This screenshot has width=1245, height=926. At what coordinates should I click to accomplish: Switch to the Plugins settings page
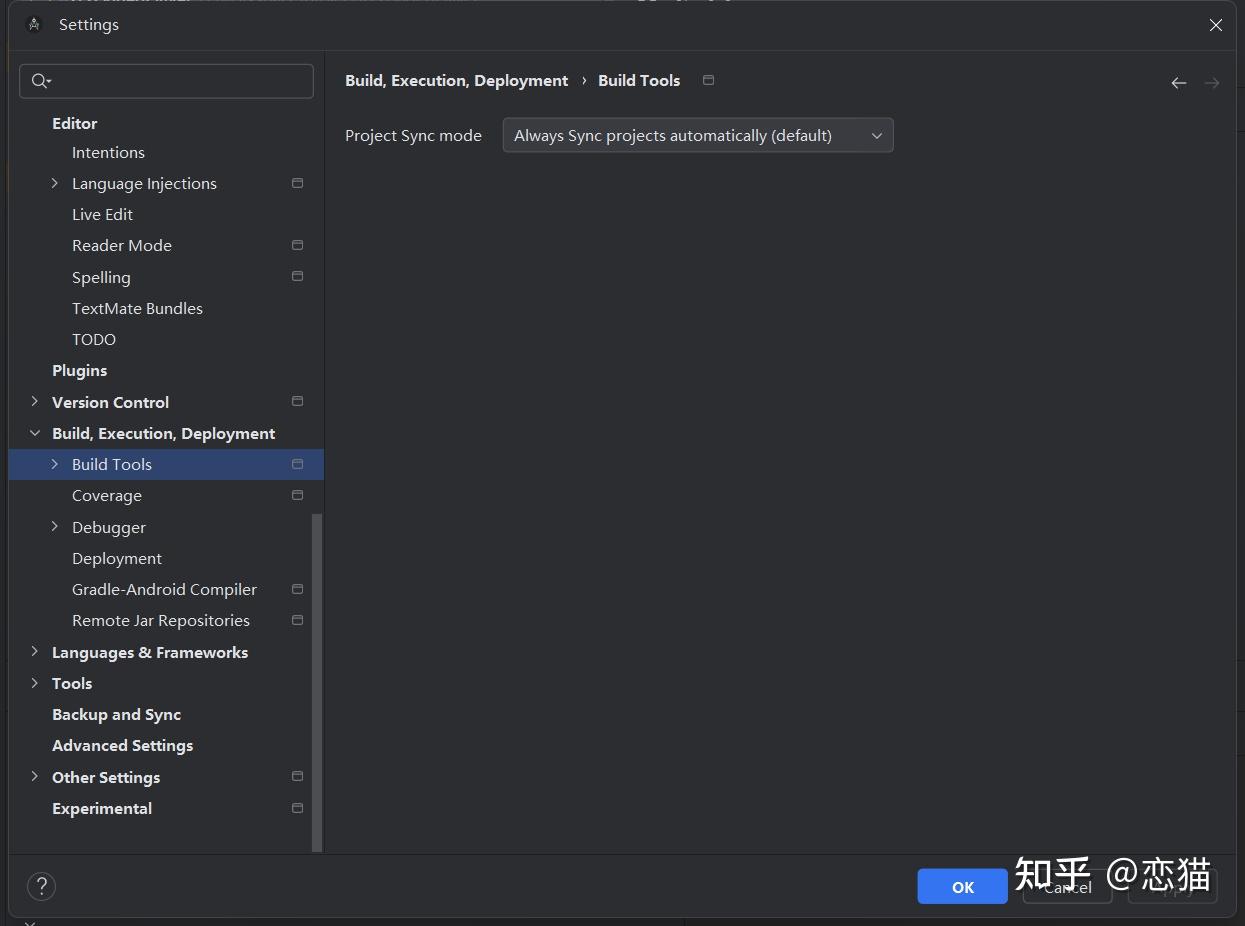(79, 370)
